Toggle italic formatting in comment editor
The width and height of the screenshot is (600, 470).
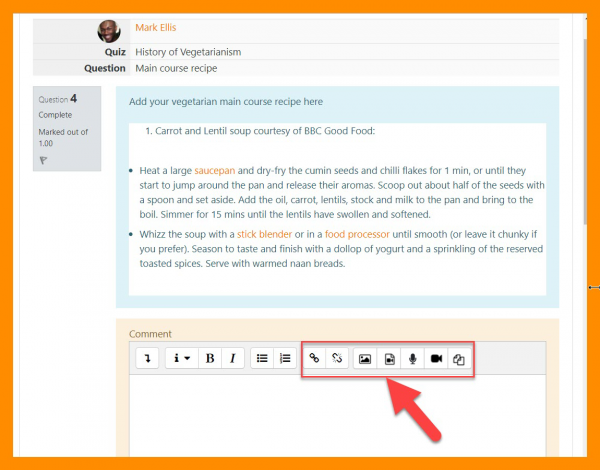[232, 358]
